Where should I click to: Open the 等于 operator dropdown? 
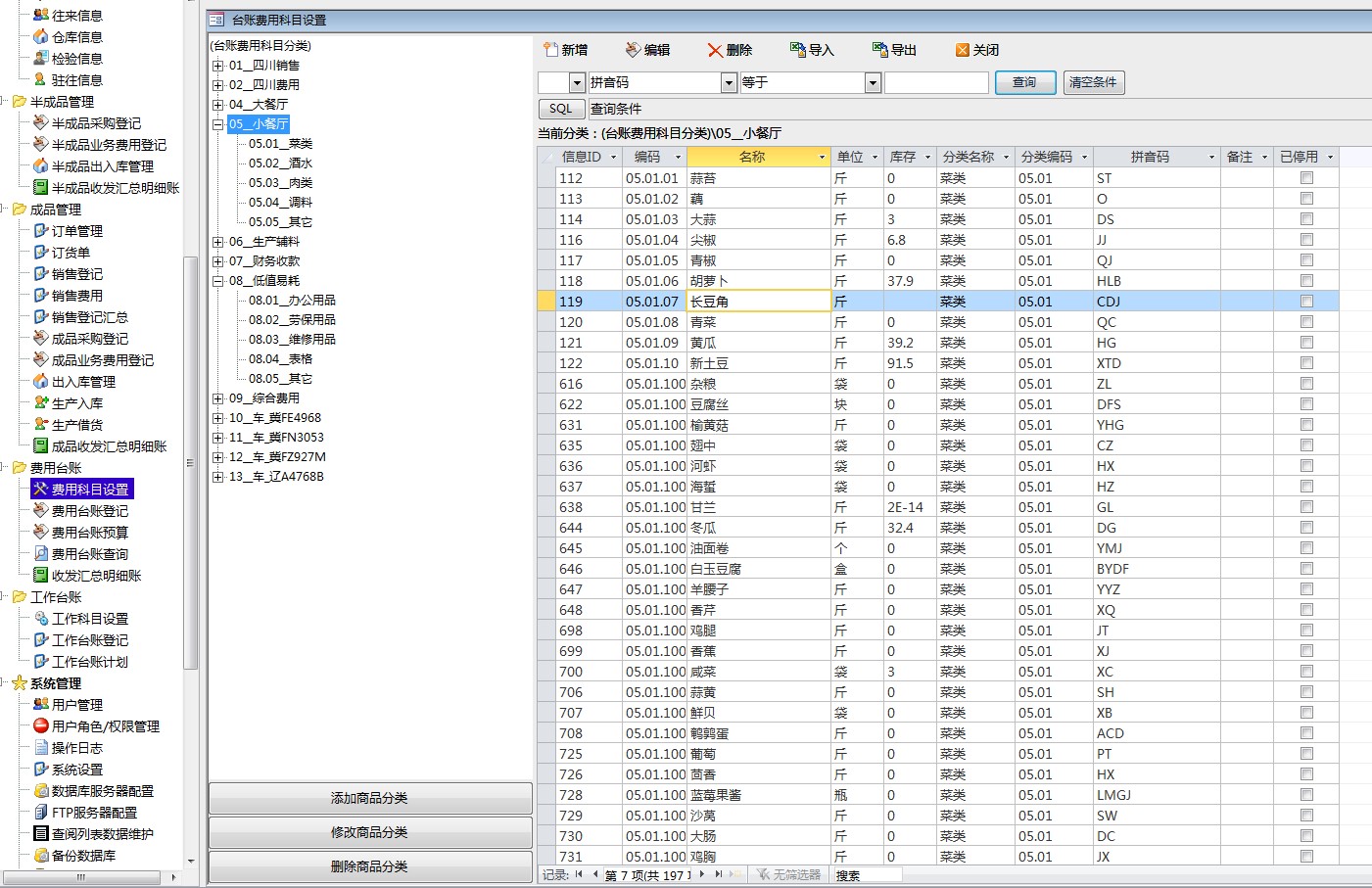[873, 83]
